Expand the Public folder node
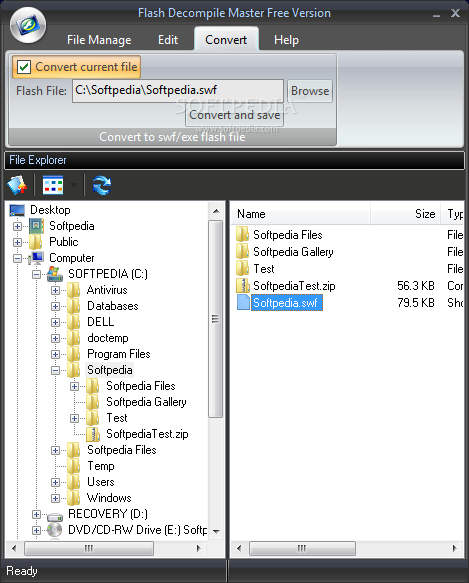Viewport: 469px width, 583px height. pos(17,242)
